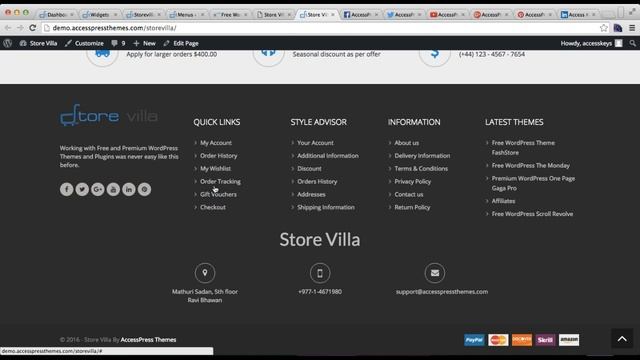The image size is (640, 360).
Task: Click the browser extension icon beside the star
Action: [x=618, y=28]
